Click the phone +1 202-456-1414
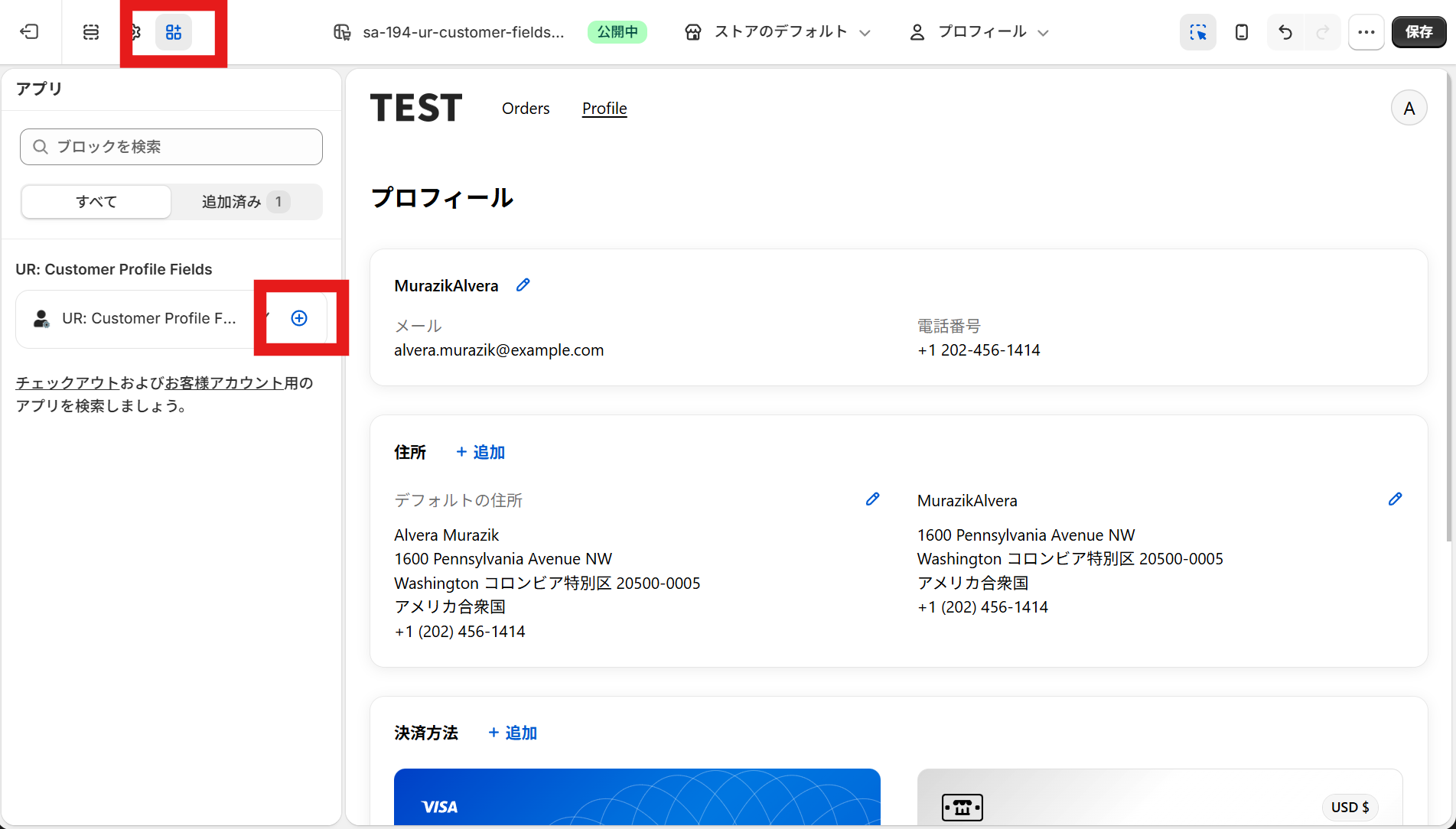1456x829 pixels. point(979,350)
